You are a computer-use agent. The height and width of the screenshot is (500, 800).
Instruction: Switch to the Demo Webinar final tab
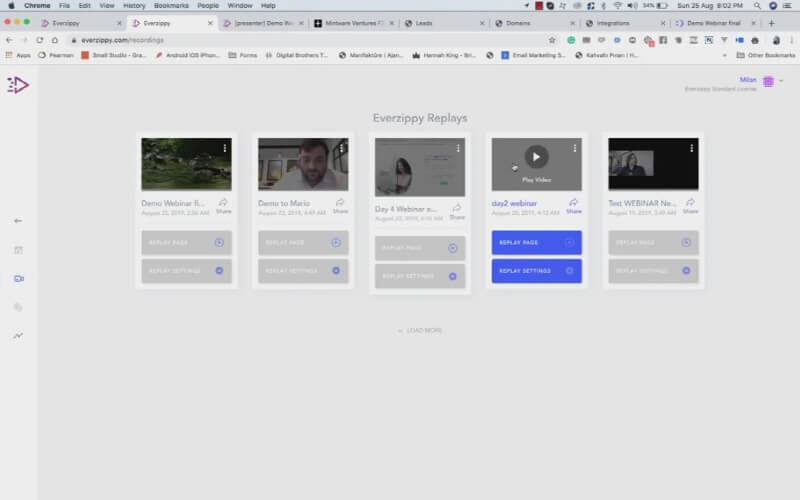715,23
